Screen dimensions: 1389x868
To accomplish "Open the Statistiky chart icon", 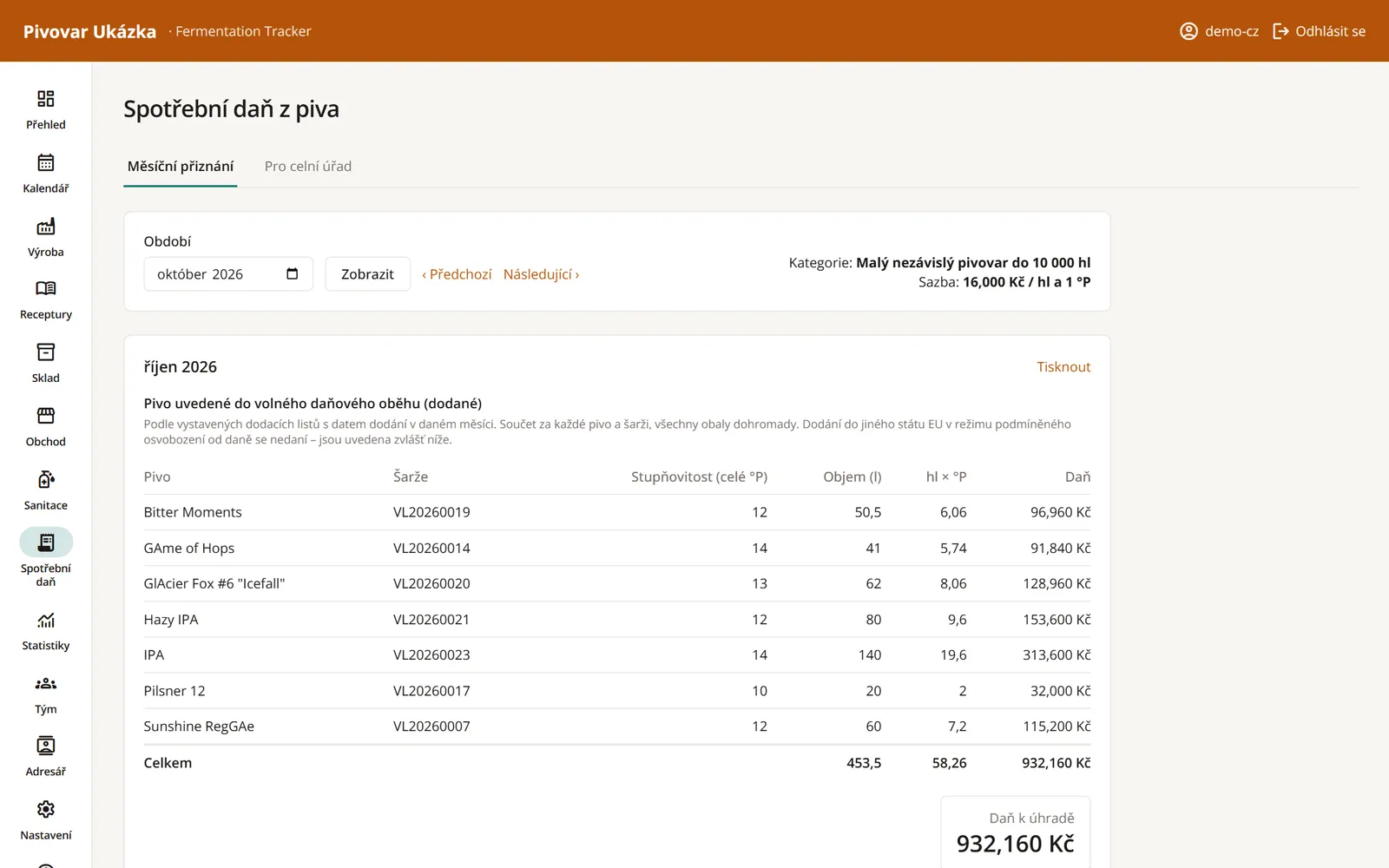I will point(46,620).
